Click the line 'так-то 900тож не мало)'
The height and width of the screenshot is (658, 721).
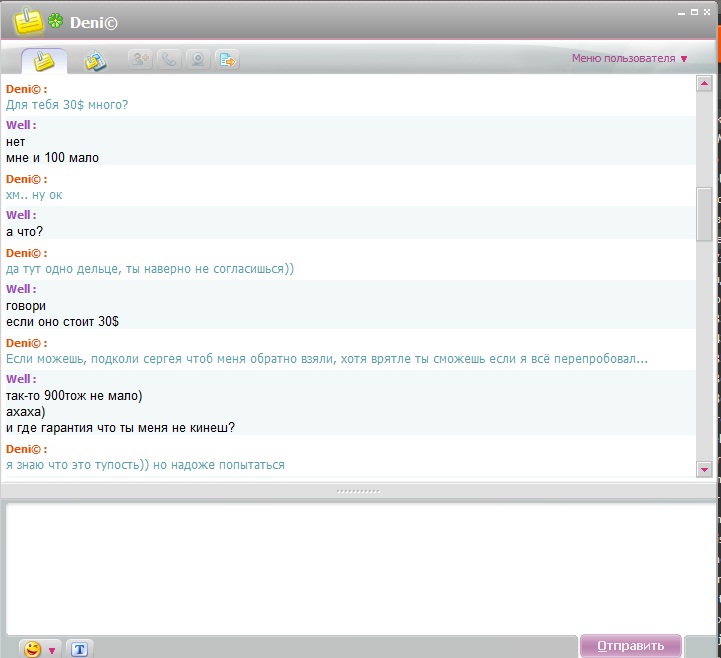[x=74, y=395]
